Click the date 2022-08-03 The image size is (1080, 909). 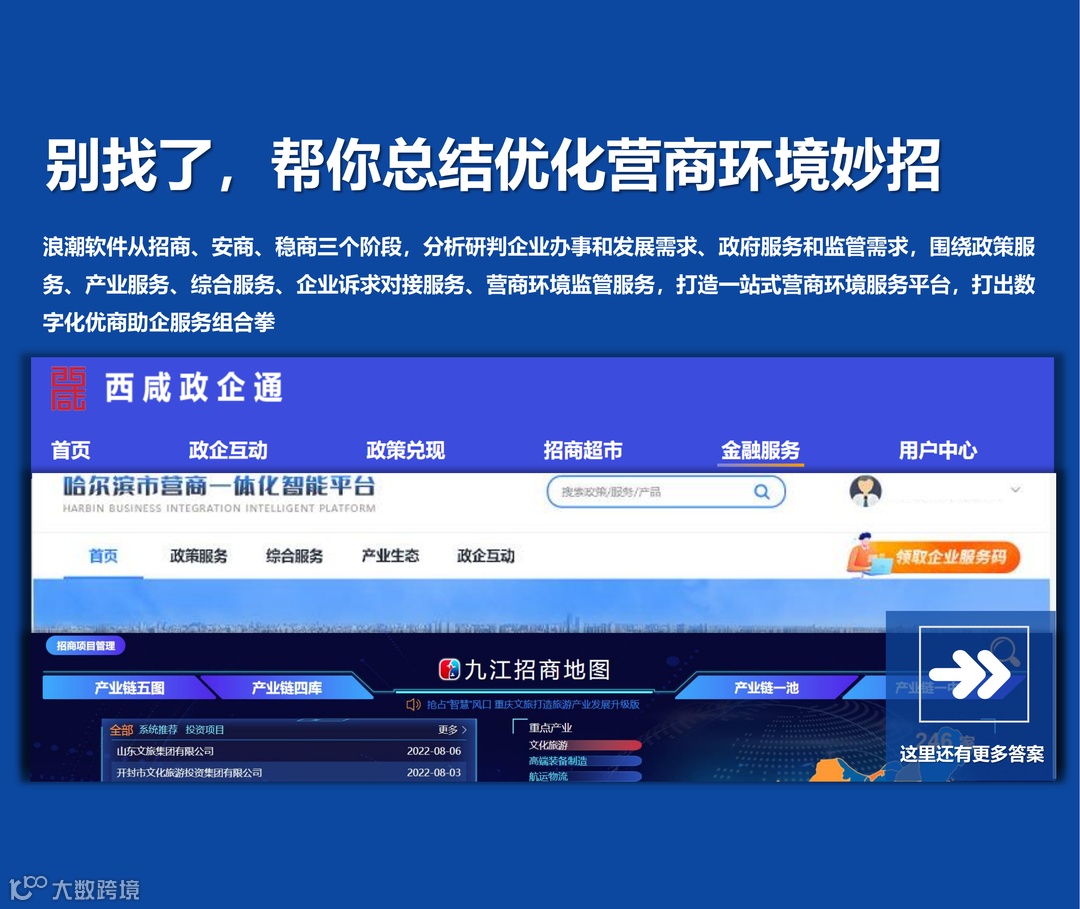point(434,773)
